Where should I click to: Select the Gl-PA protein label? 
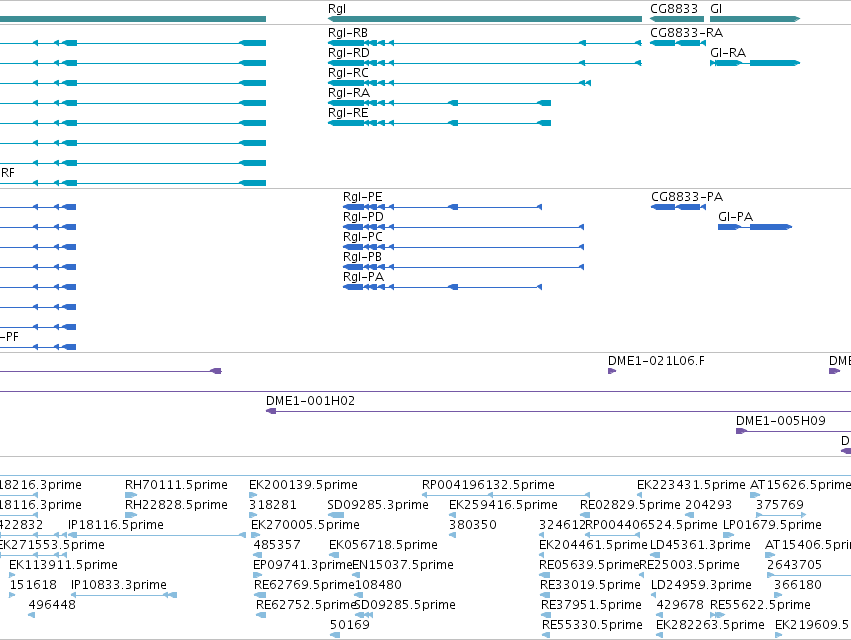[x=735, y=217]
